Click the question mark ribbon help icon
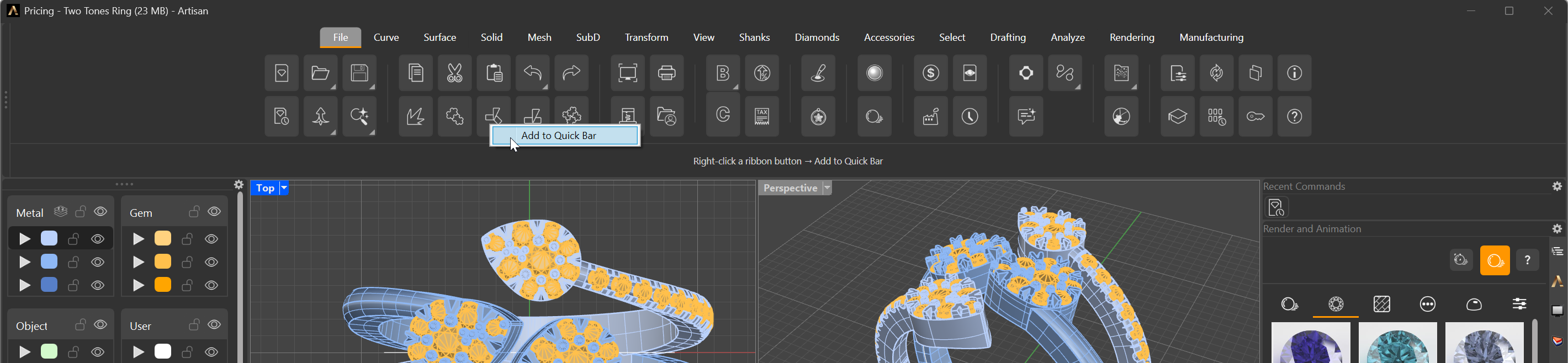 pos(1295,115)
